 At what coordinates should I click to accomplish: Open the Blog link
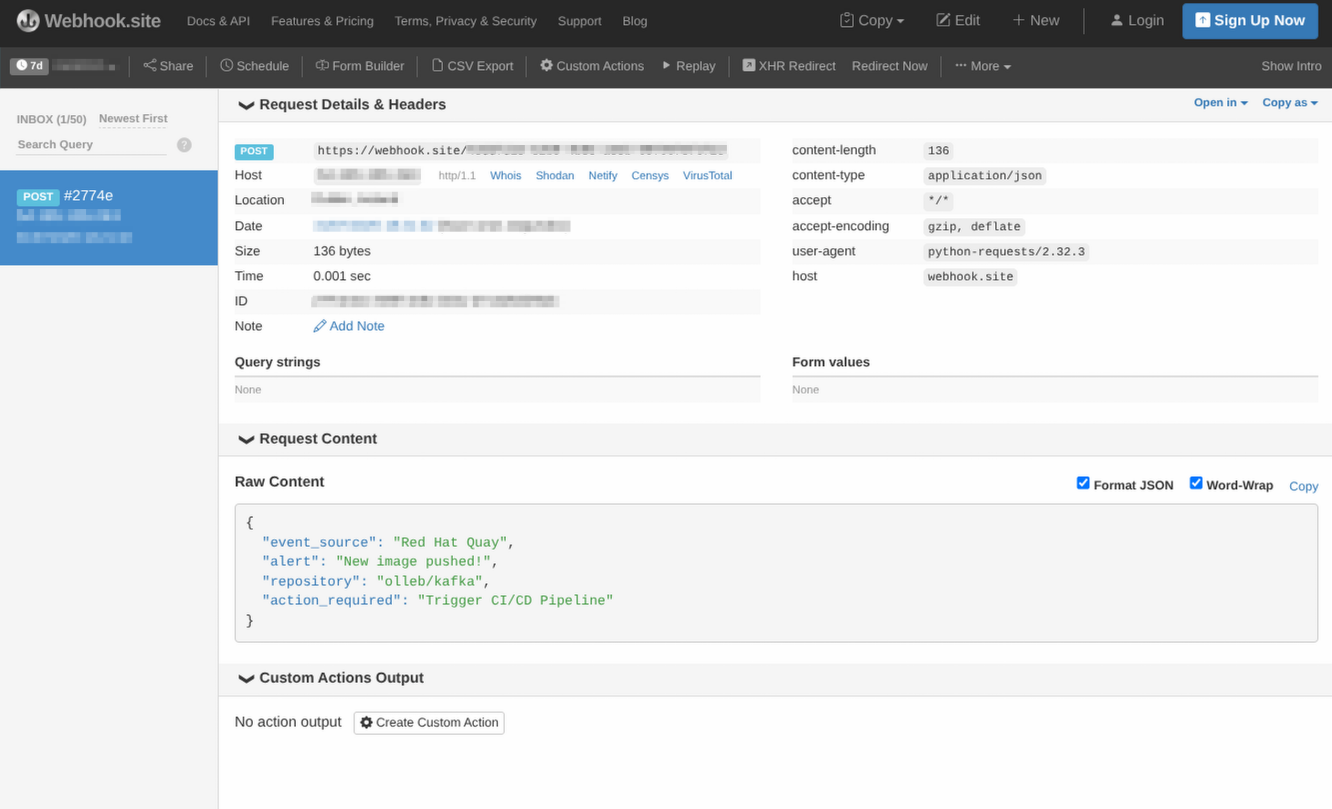(634, 21)
